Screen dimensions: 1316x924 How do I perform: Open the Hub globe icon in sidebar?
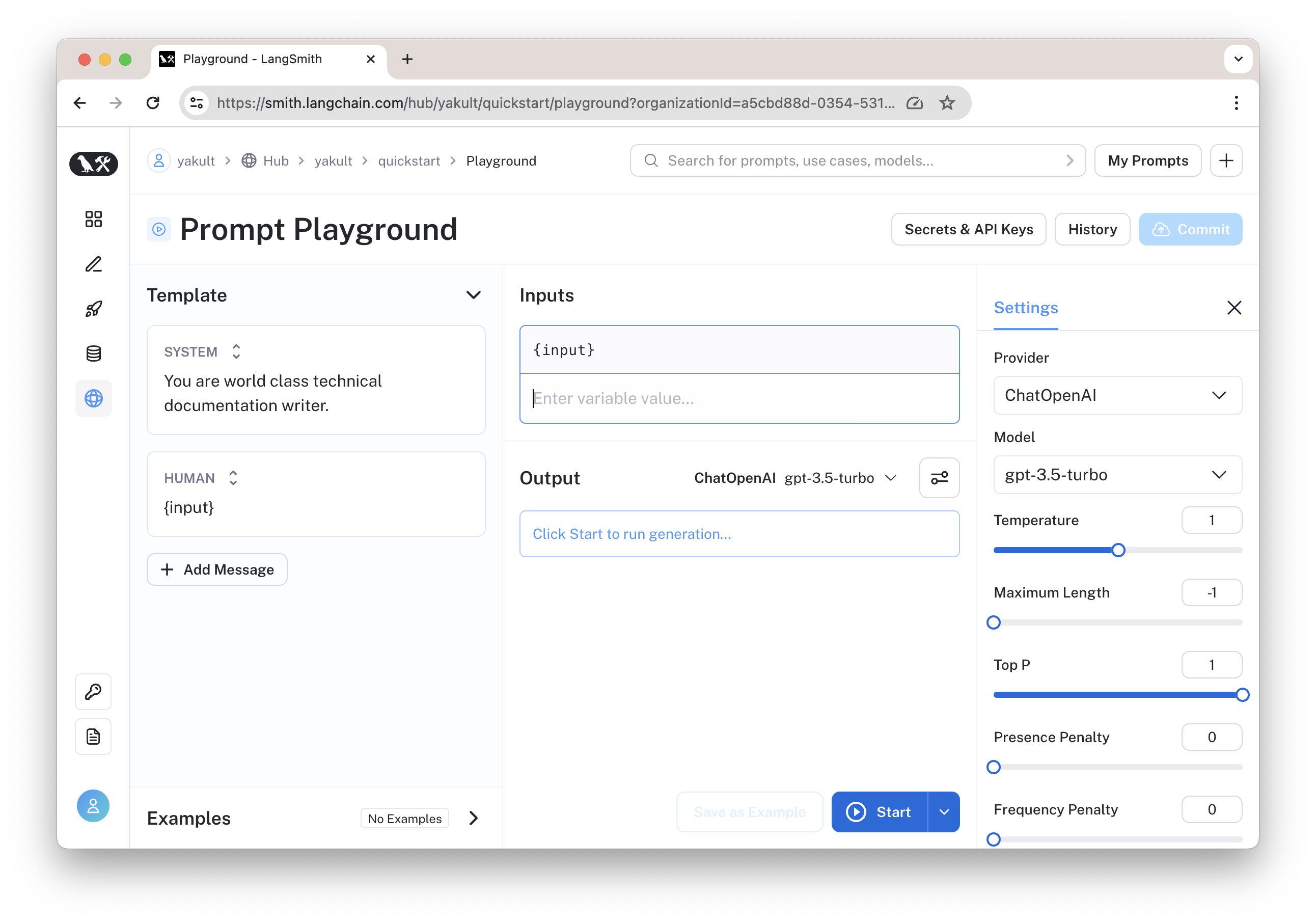pyautogui.click(x=93, y=398)
